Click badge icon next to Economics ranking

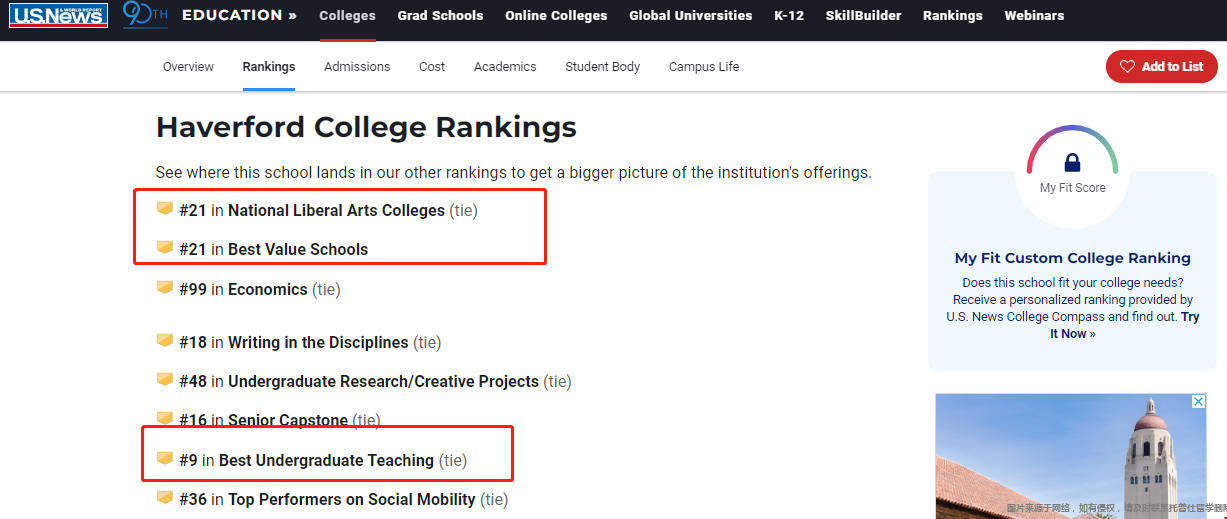click(x=165, y=288)
